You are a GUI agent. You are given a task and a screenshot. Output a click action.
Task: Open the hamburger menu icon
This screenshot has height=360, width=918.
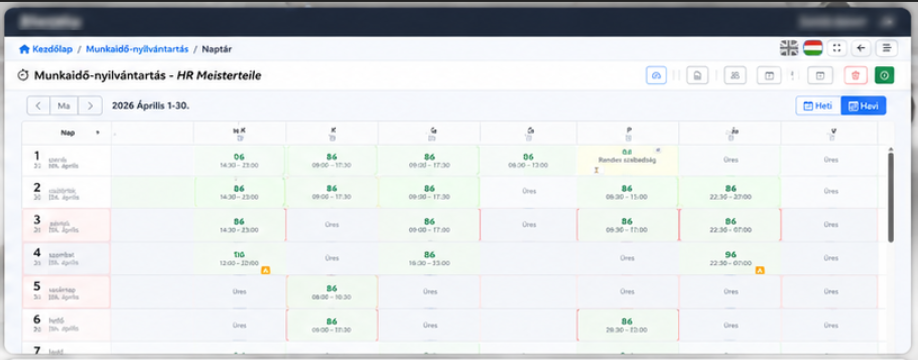(886, 48)
